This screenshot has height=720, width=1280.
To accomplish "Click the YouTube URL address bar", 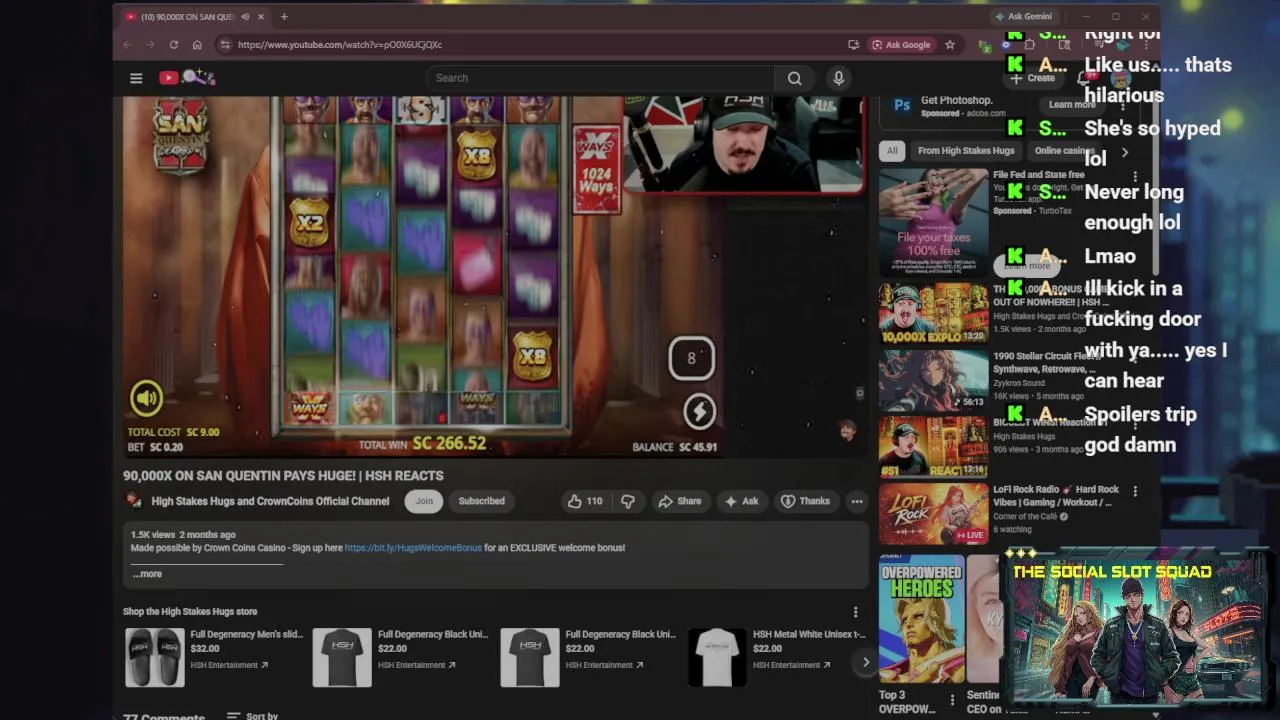I will pos(530,44).
